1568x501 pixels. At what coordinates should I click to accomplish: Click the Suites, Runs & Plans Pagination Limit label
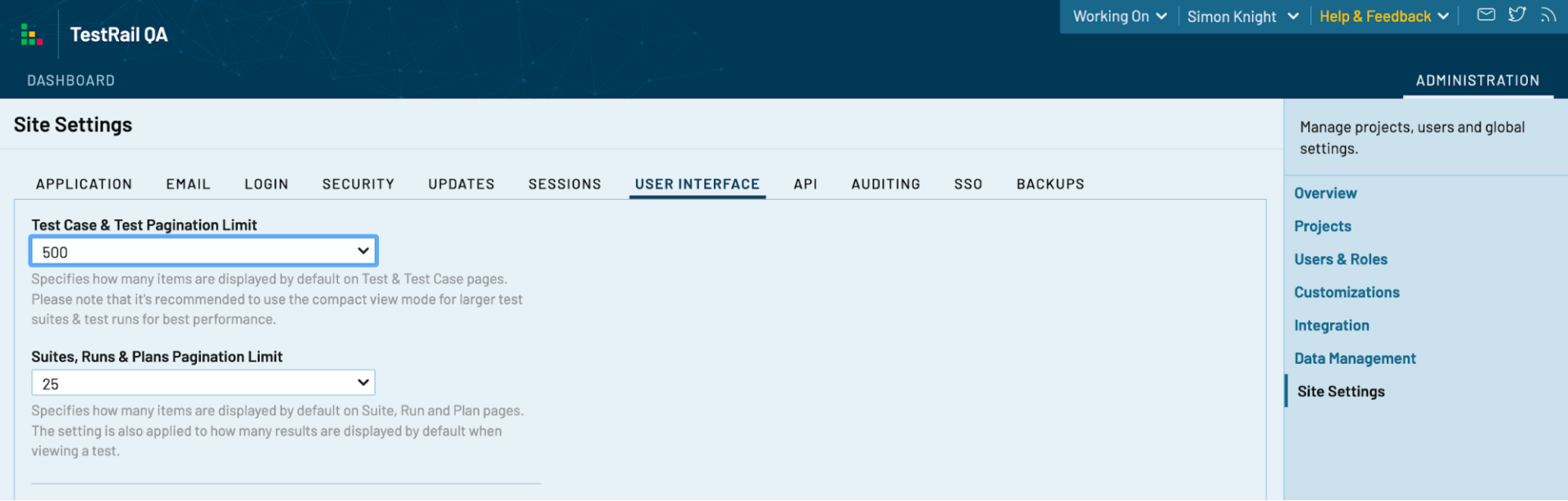157,357
